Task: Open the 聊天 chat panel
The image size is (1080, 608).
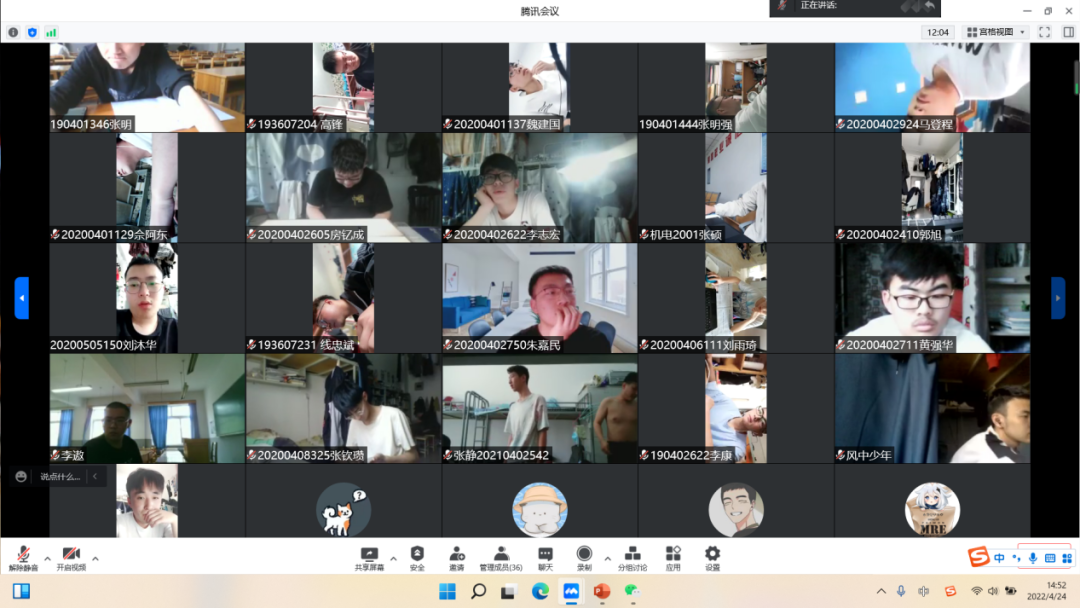Action: tap(545, 556)
